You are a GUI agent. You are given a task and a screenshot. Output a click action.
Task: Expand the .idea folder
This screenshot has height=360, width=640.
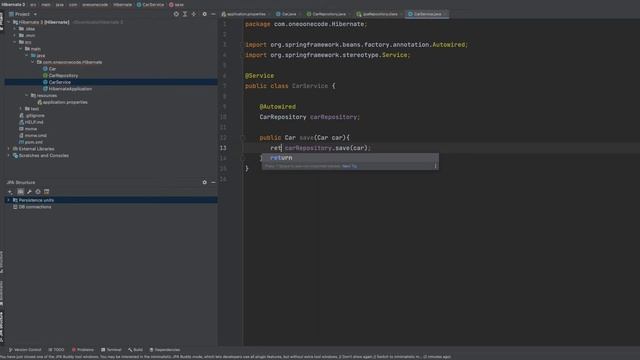(15, 29)
